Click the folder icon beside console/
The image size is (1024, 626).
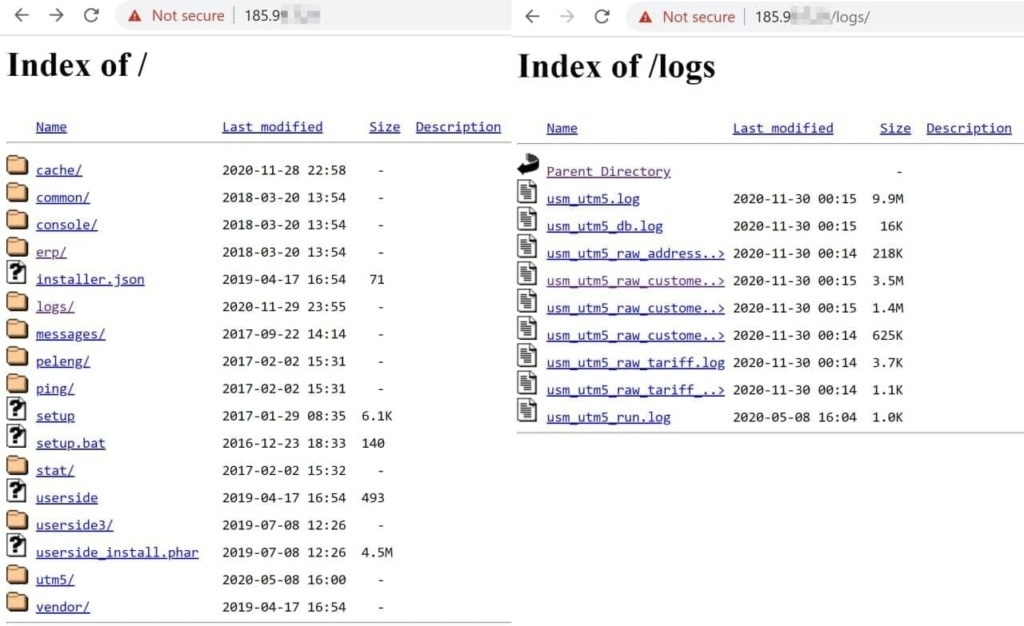click(17, 220)
